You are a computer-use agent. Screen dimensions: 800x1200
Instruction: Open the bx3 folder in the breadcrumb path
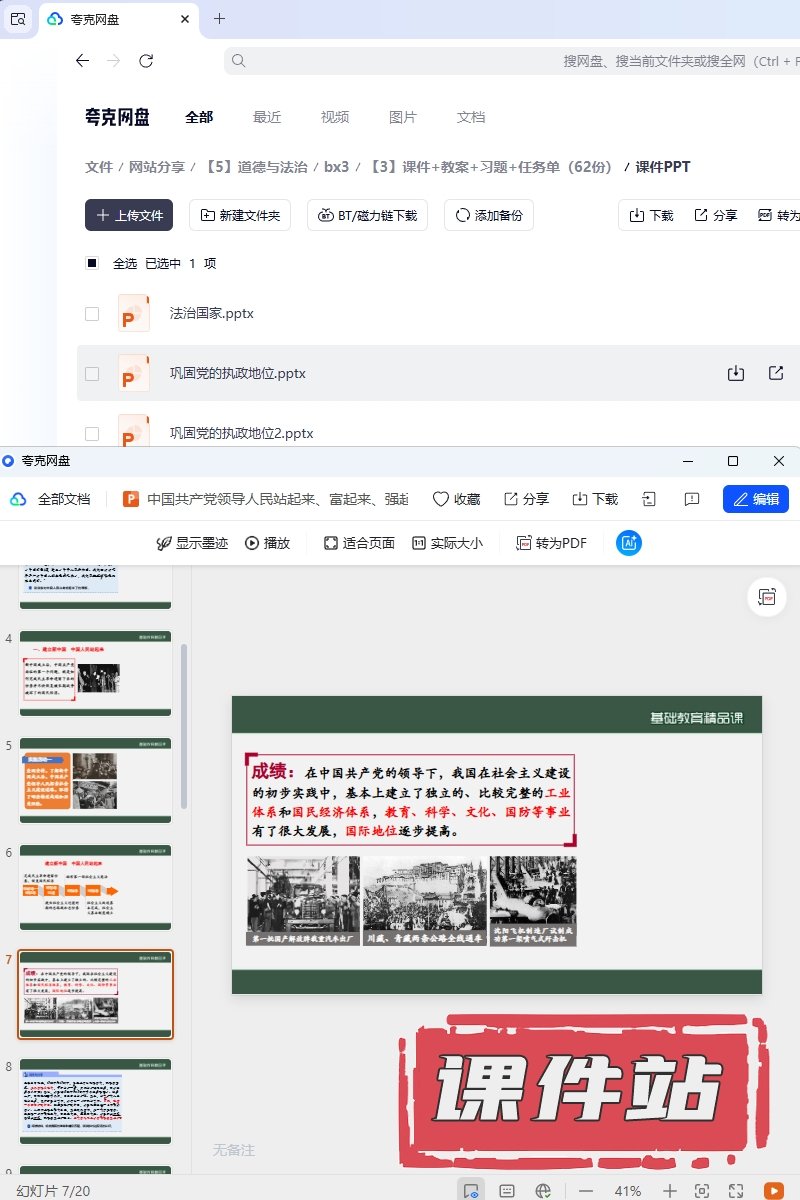[336, 167]
